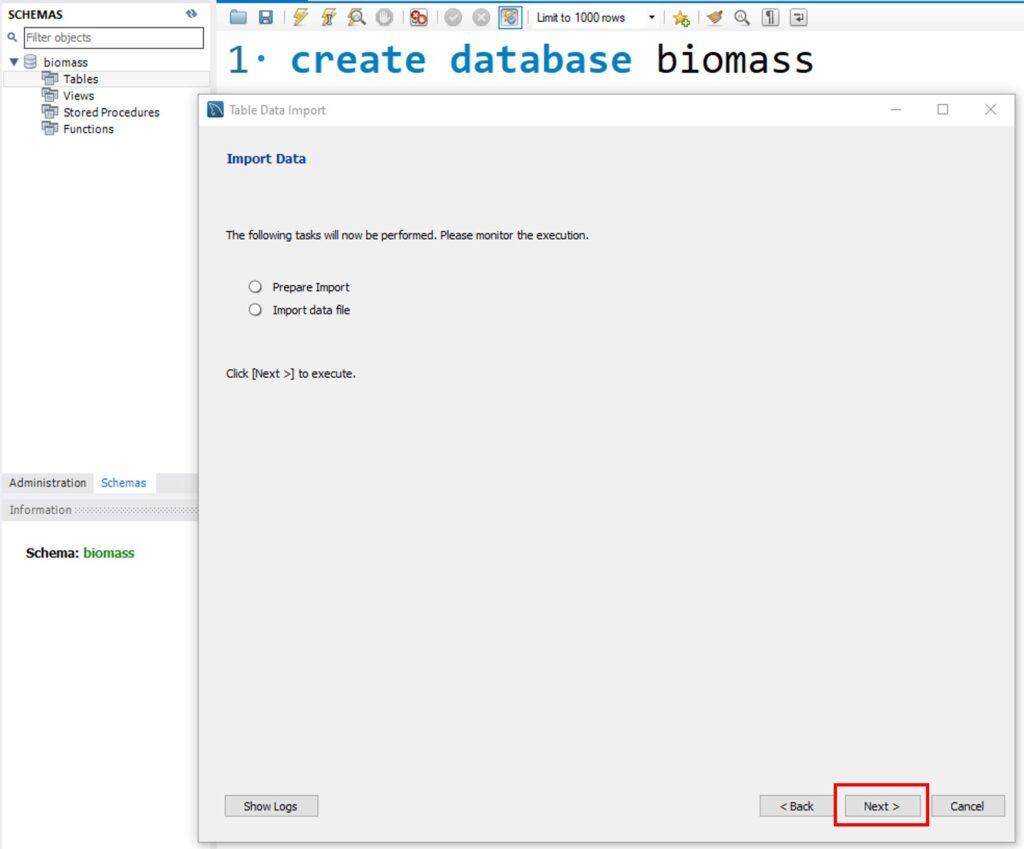Collapse the biomass schema tree node
This screenshot has height=849, width=1024.
pyautogui.click(x=14, y=62)
